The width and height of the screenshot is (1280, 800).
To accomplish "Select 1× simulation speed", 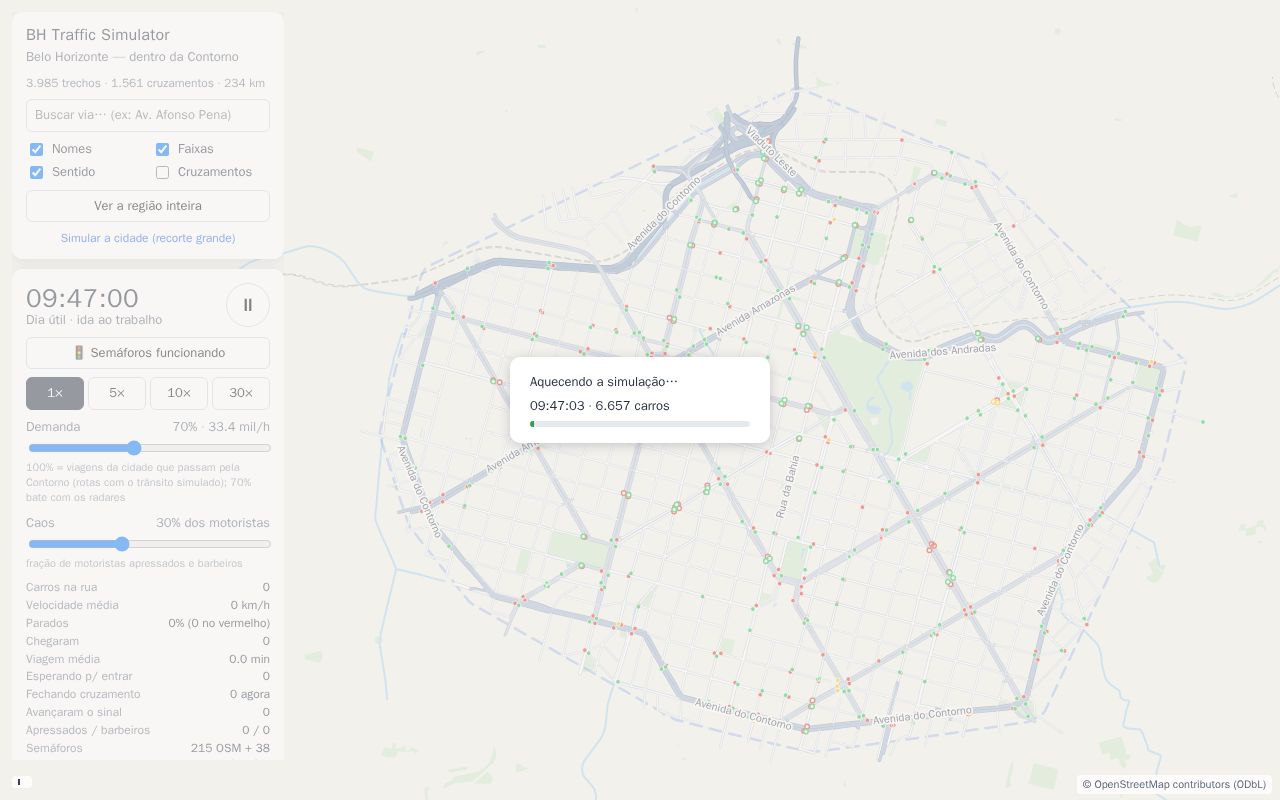I will click(55, 393).
